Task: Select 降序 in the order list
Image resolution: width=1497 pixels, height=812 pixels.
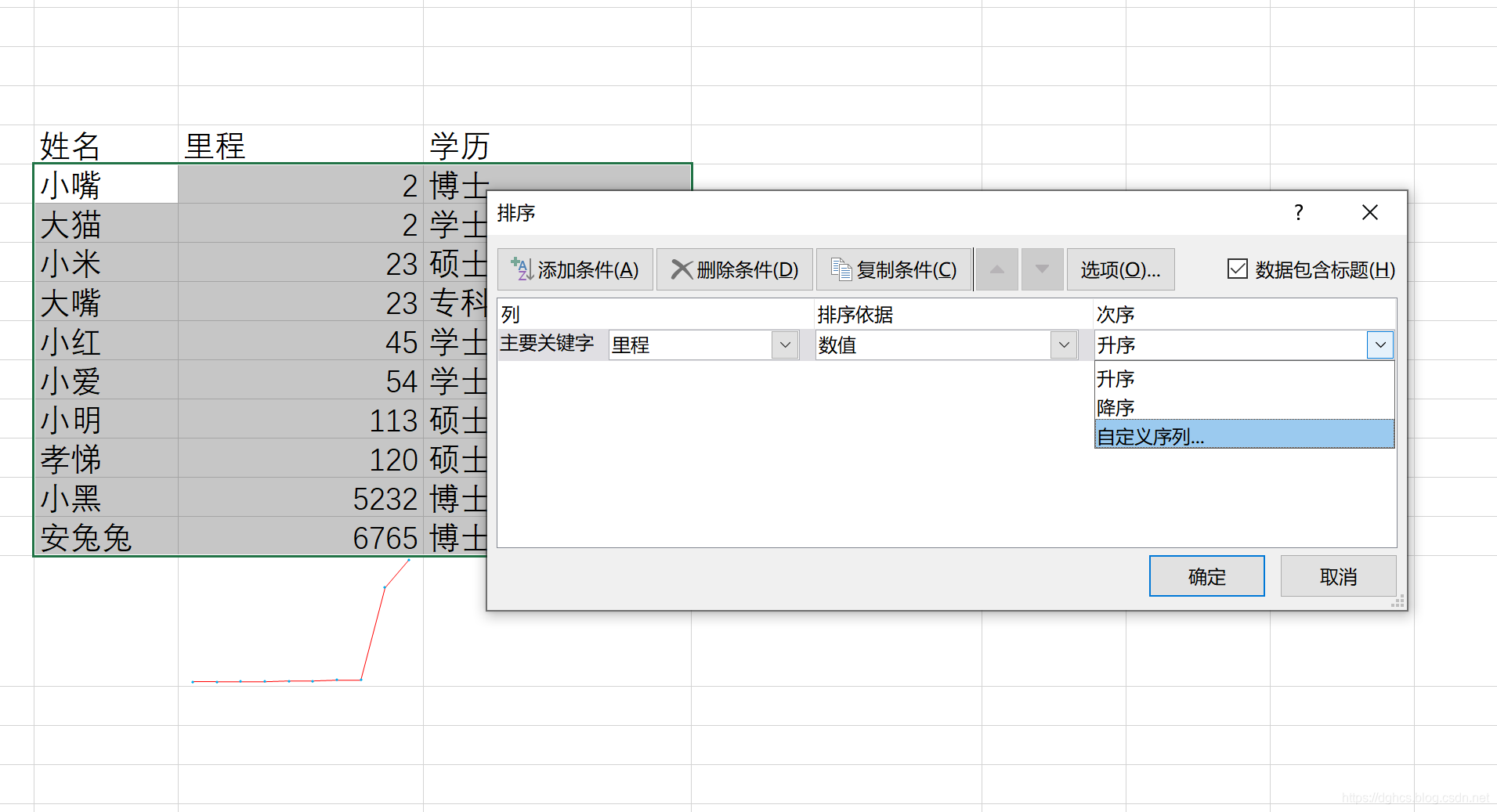Action: [1244, 407]
